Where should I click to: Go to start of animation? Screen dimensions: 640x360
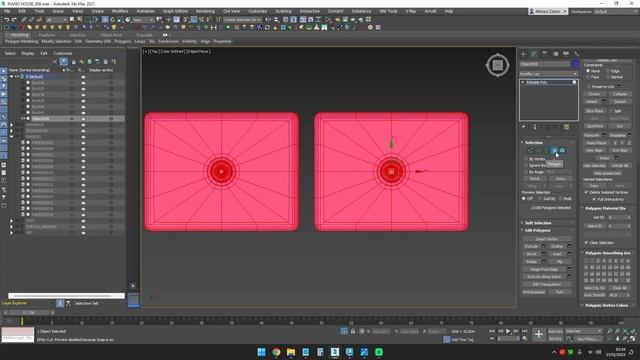pos(492,331)
